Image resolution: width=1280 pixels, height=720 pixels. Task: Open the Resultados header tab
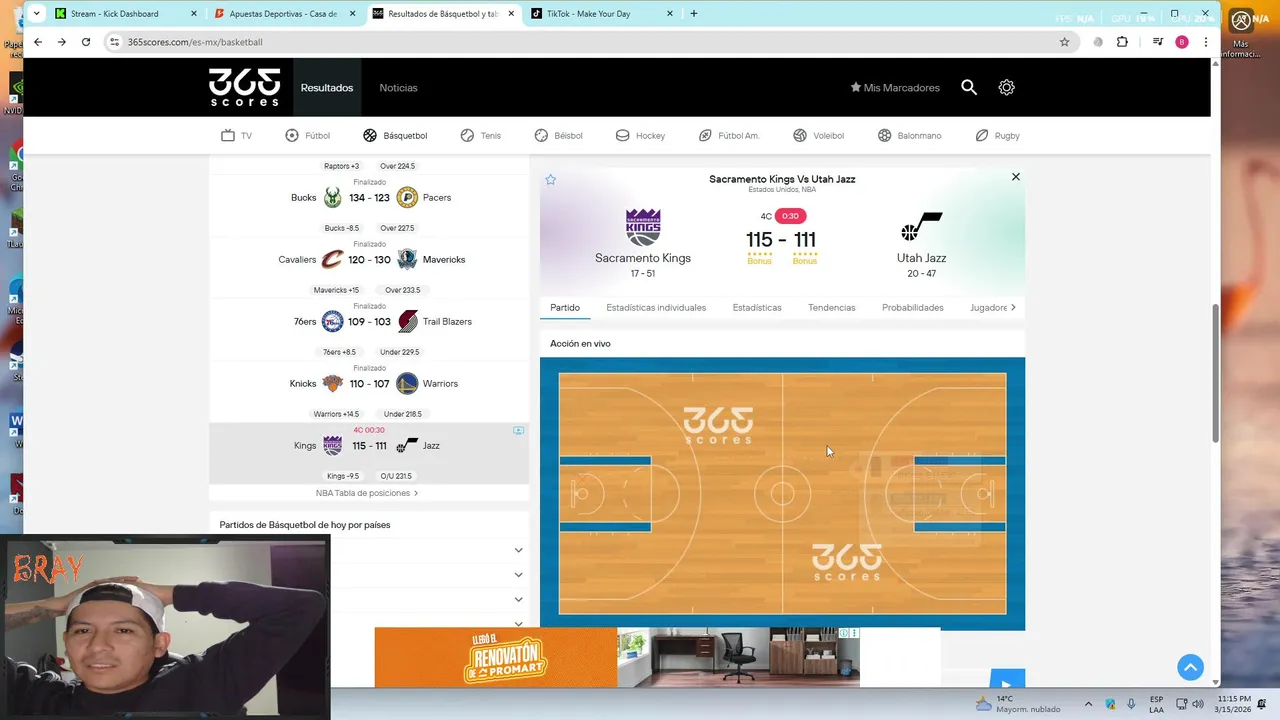click(327, 88)
